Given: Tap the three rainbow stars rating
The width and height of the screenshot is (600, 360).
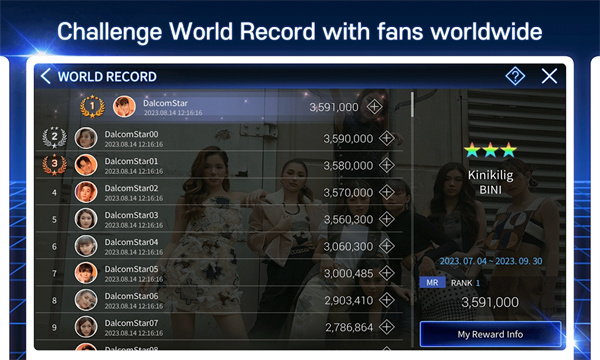Looking at the screenshot, I should (x=490, y=150).
